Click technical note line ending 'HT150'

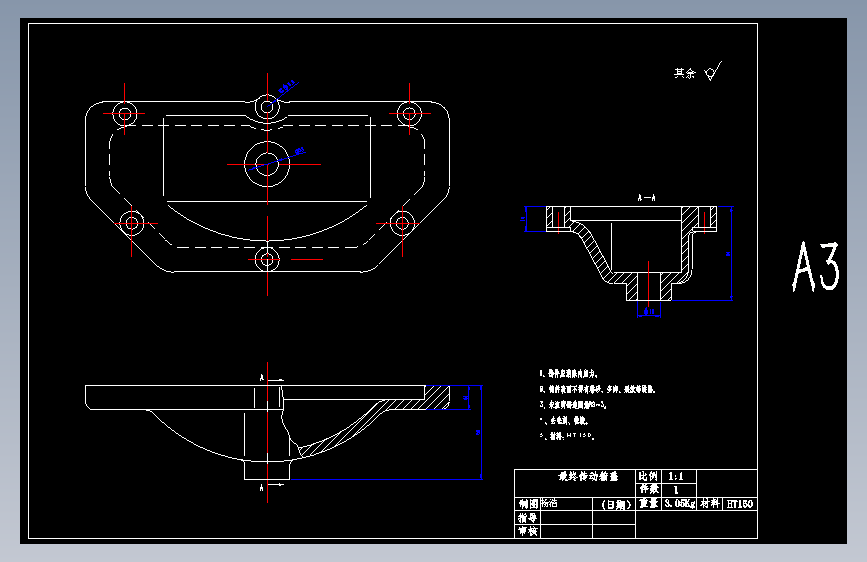tap(567, 436)
